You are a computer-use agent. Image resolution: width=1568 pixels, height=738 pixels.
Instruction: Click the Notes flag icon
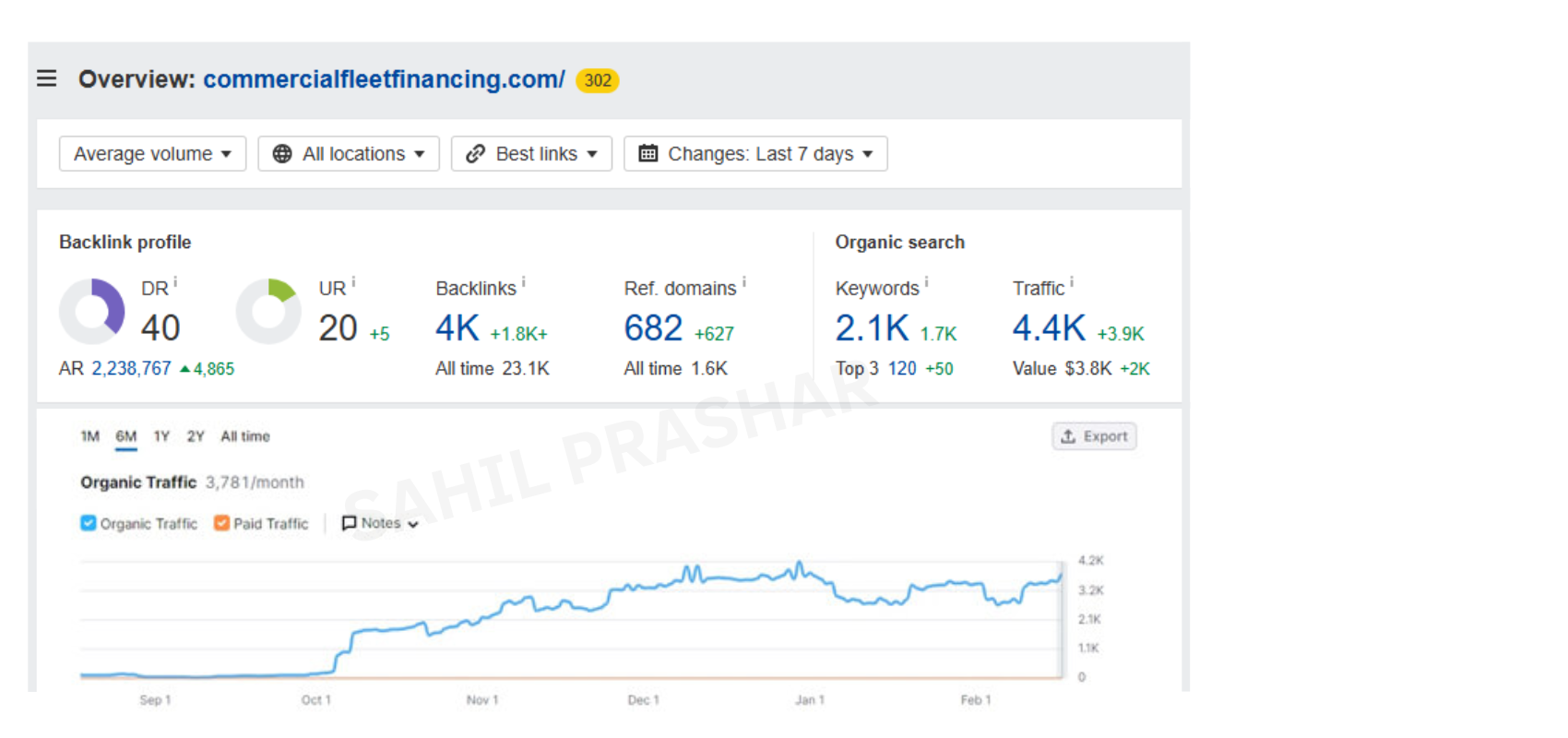[x=349, y=523]
